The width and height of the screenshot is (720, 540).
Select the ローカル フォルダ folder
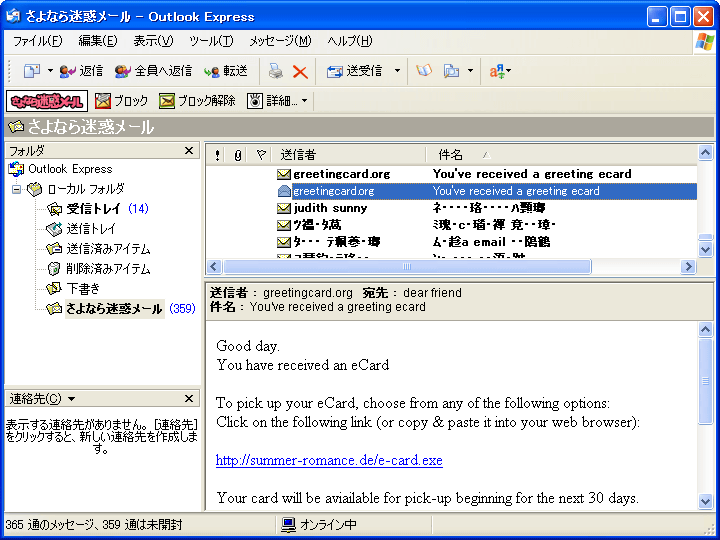[x=86, y=189]
